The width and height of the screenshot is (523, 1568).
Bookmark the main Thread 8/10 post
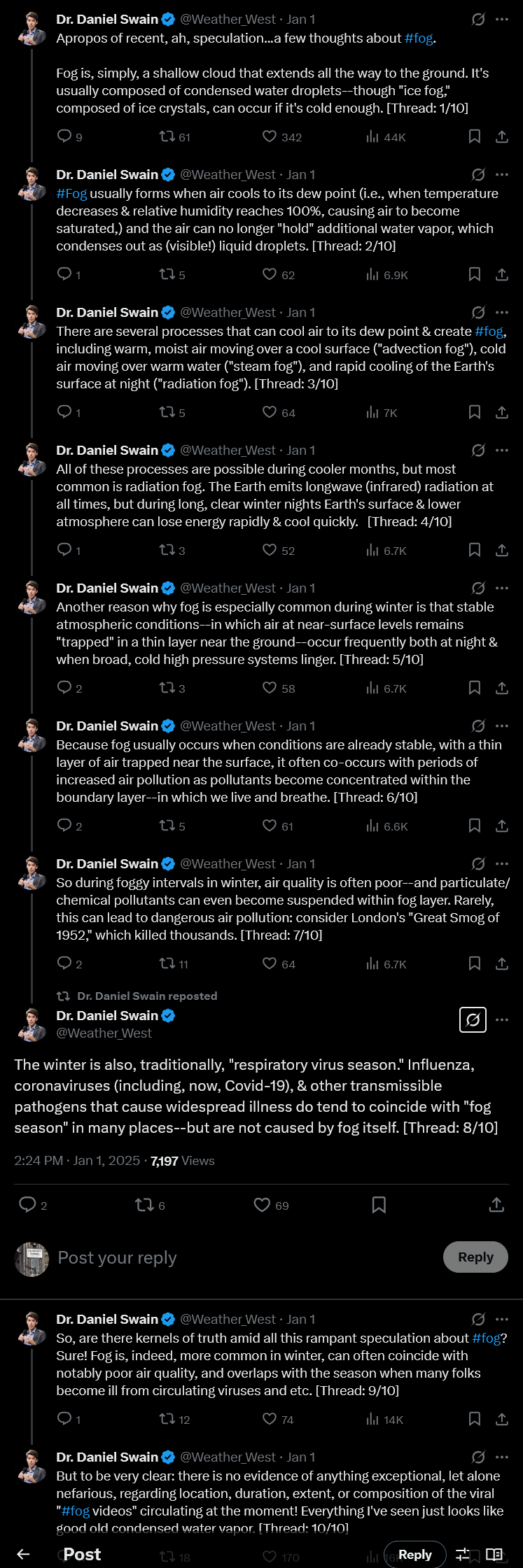click(x=379, y=1204)
